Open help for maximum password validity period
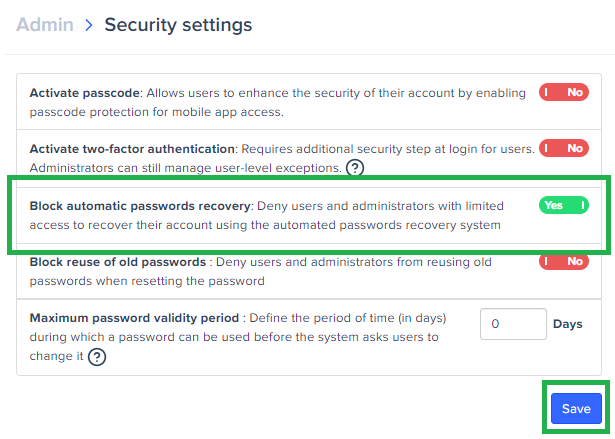 click(x=97, y=356)
